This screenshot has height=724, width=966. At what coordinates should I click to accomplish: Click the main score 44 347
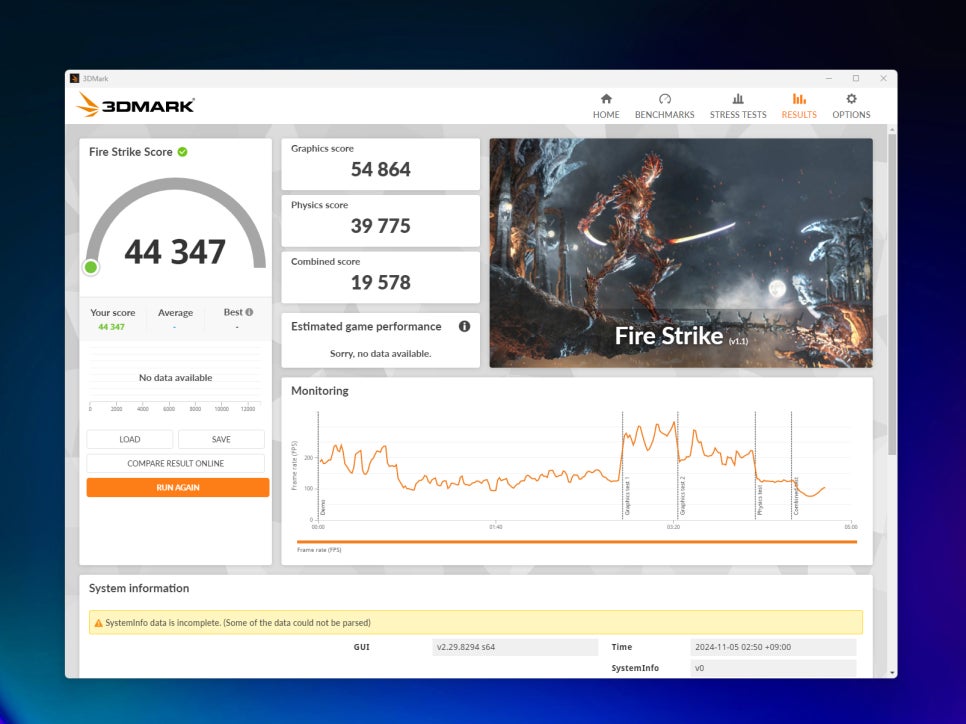pos(175,252)
